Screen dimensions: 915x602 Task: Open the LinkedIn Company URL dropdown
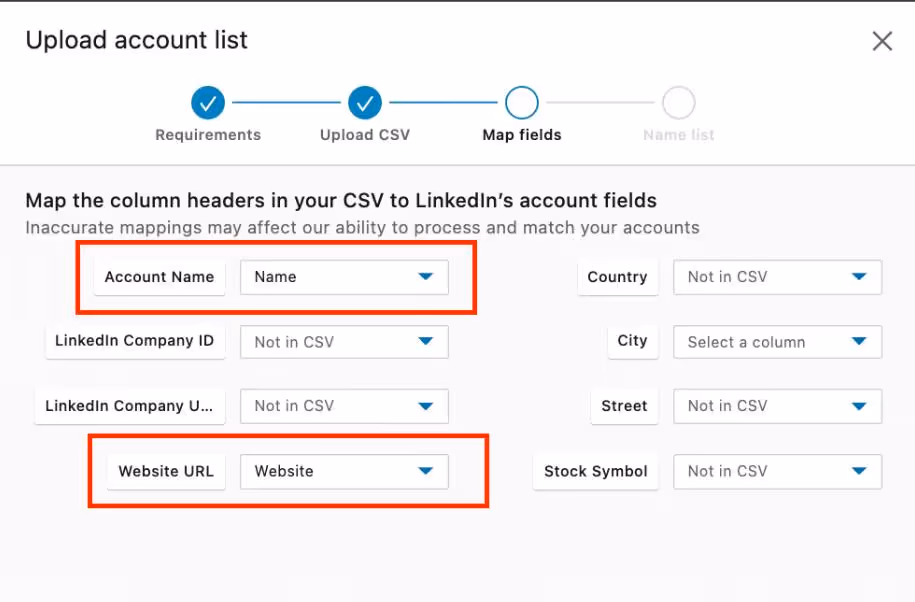click(344, 406)
